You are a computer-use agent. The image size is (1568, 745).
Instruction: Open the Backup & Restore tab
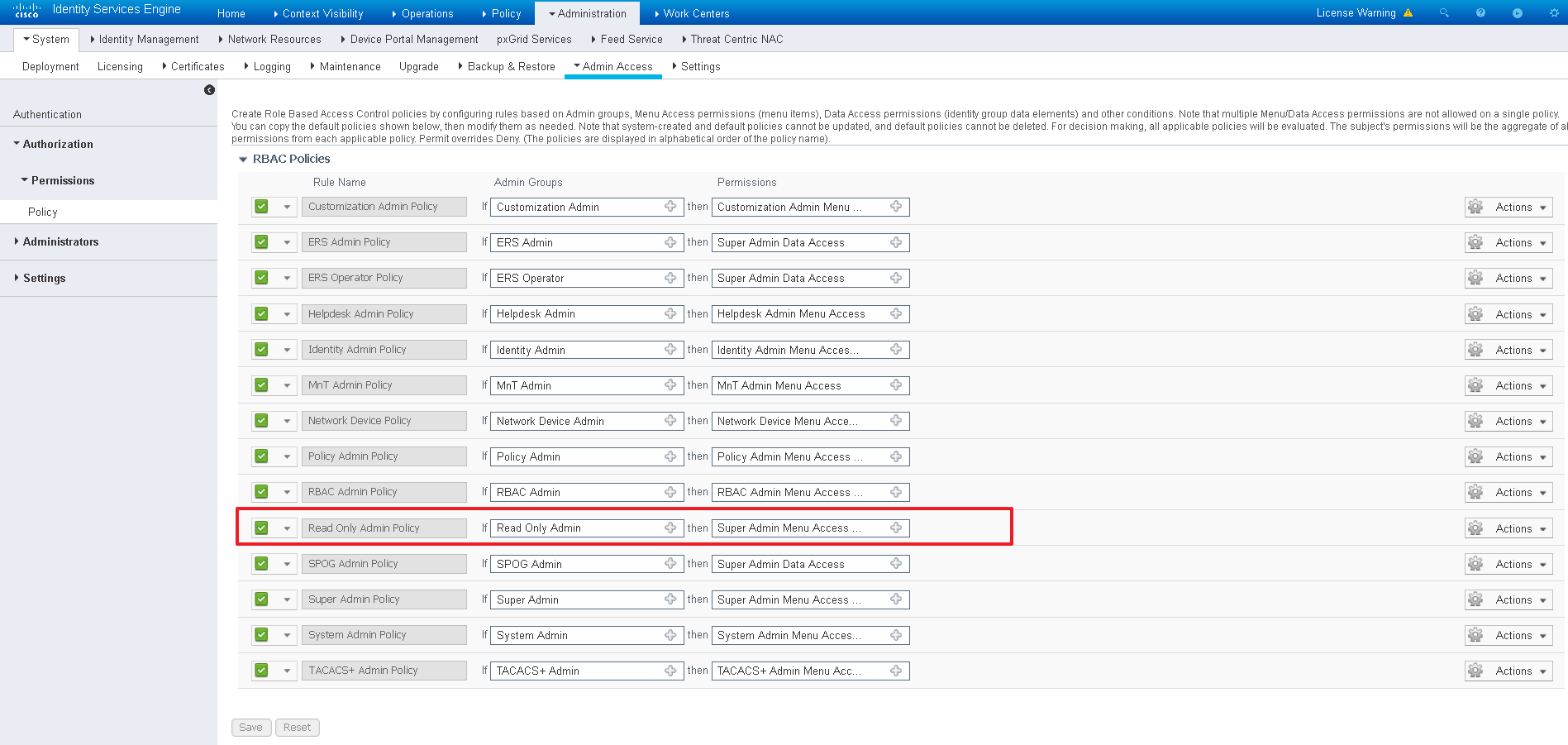pyautogui.click(x=507, y=66)
